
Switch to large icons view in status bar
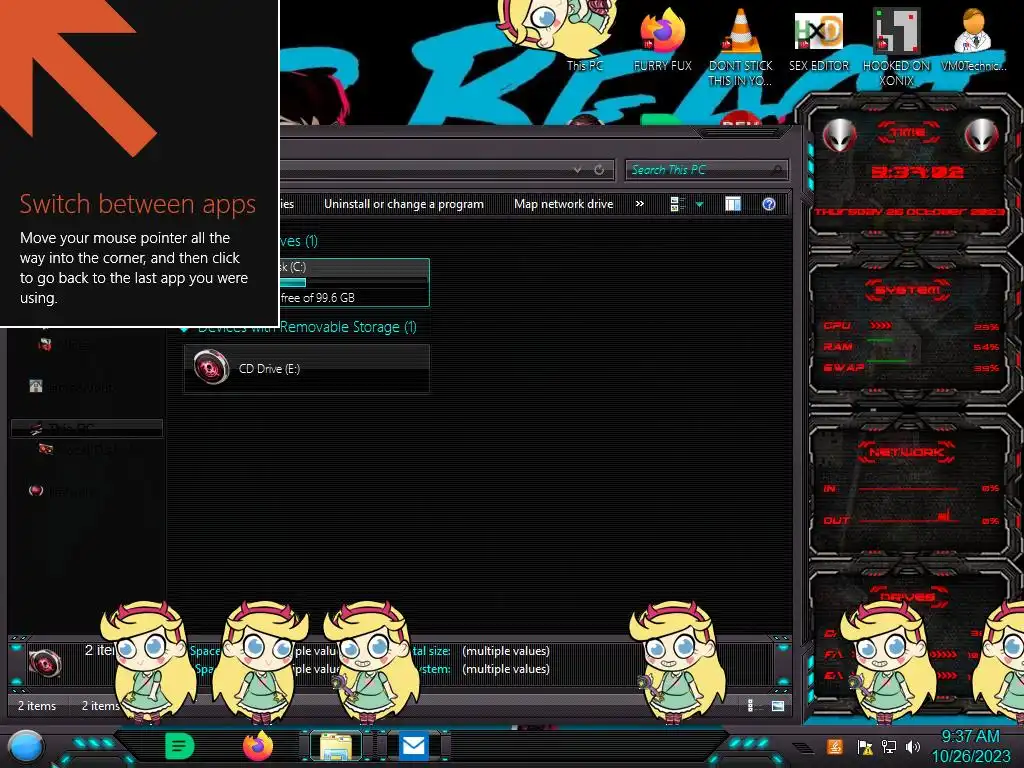pyautogui.click(x=777, y=705)
